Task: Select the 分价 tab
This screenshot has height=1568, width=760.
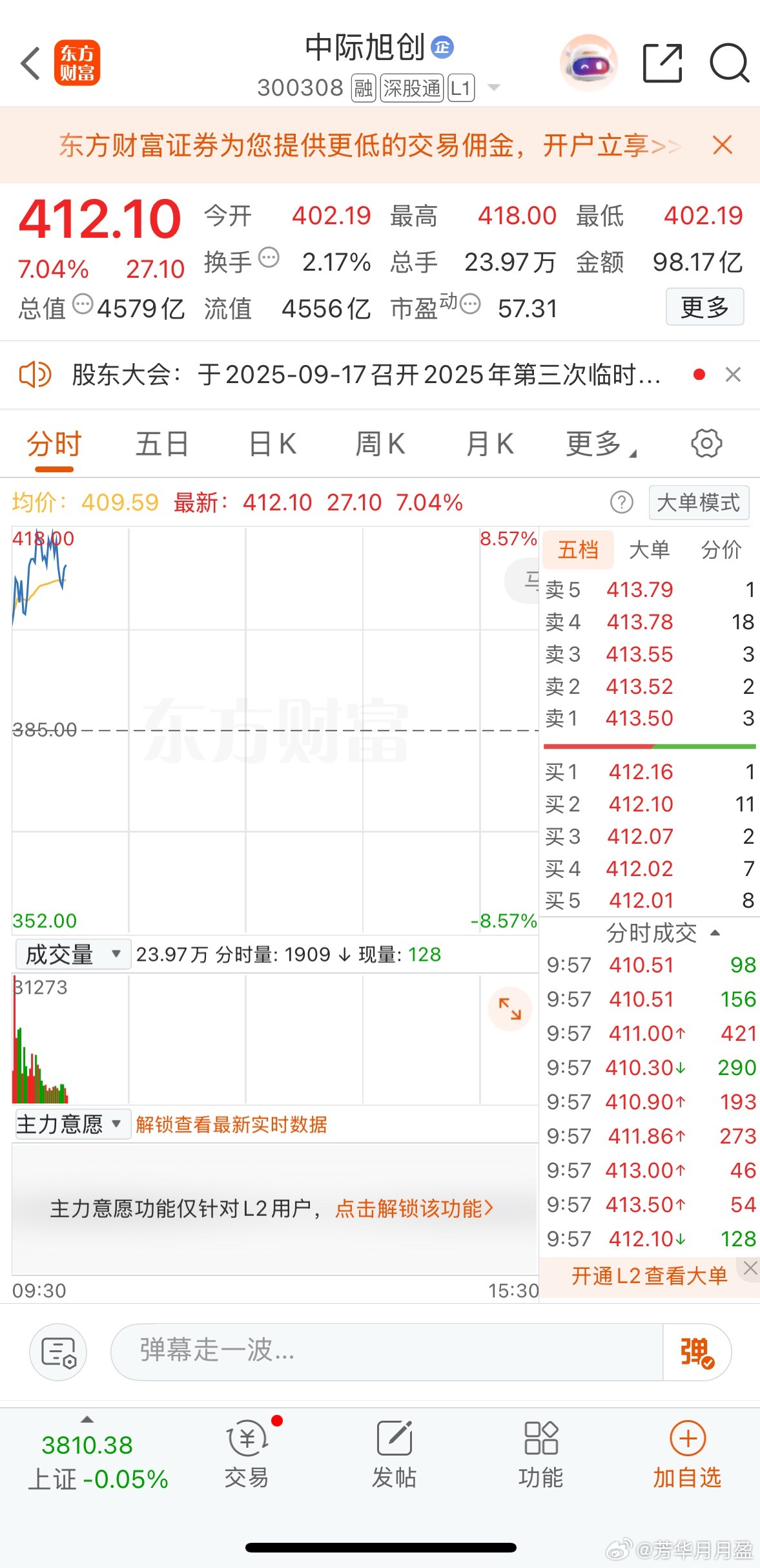Action: click(x=721, y=550)
